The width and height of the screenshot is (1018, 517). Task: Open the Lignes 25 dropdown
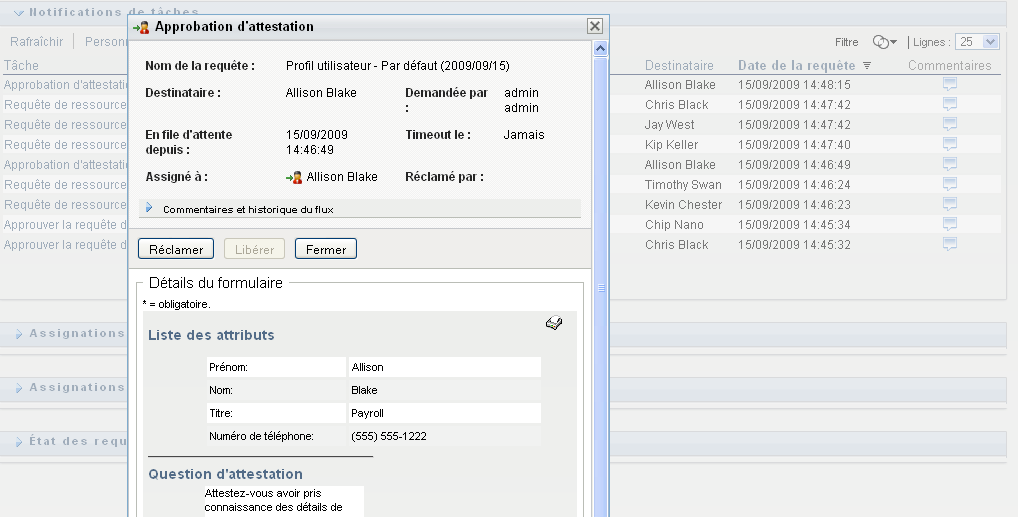[990, 42]
